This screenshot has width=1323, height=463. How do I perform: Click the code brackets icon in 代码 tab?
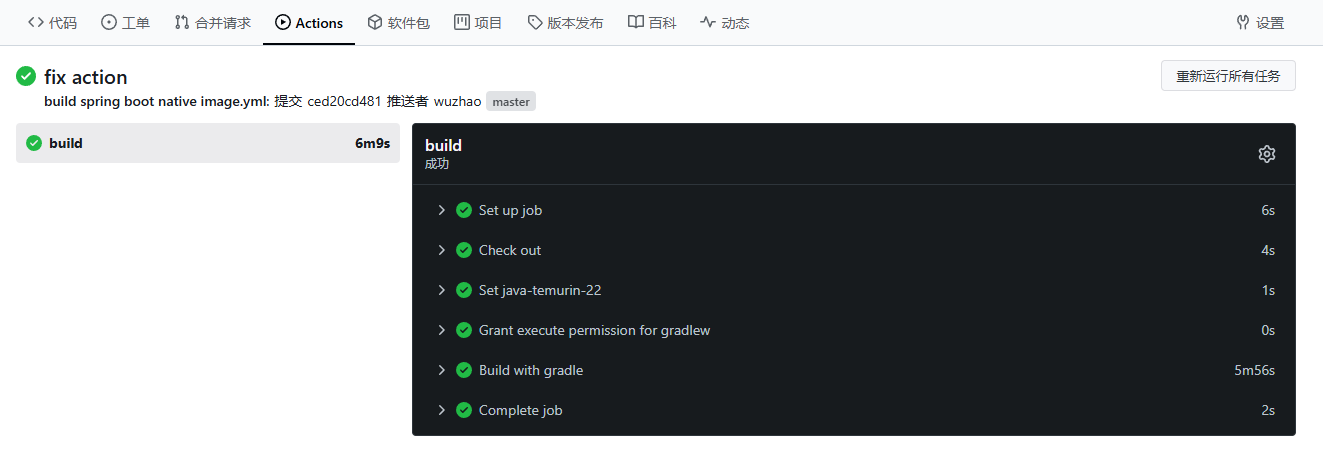(x=36, y=22)
